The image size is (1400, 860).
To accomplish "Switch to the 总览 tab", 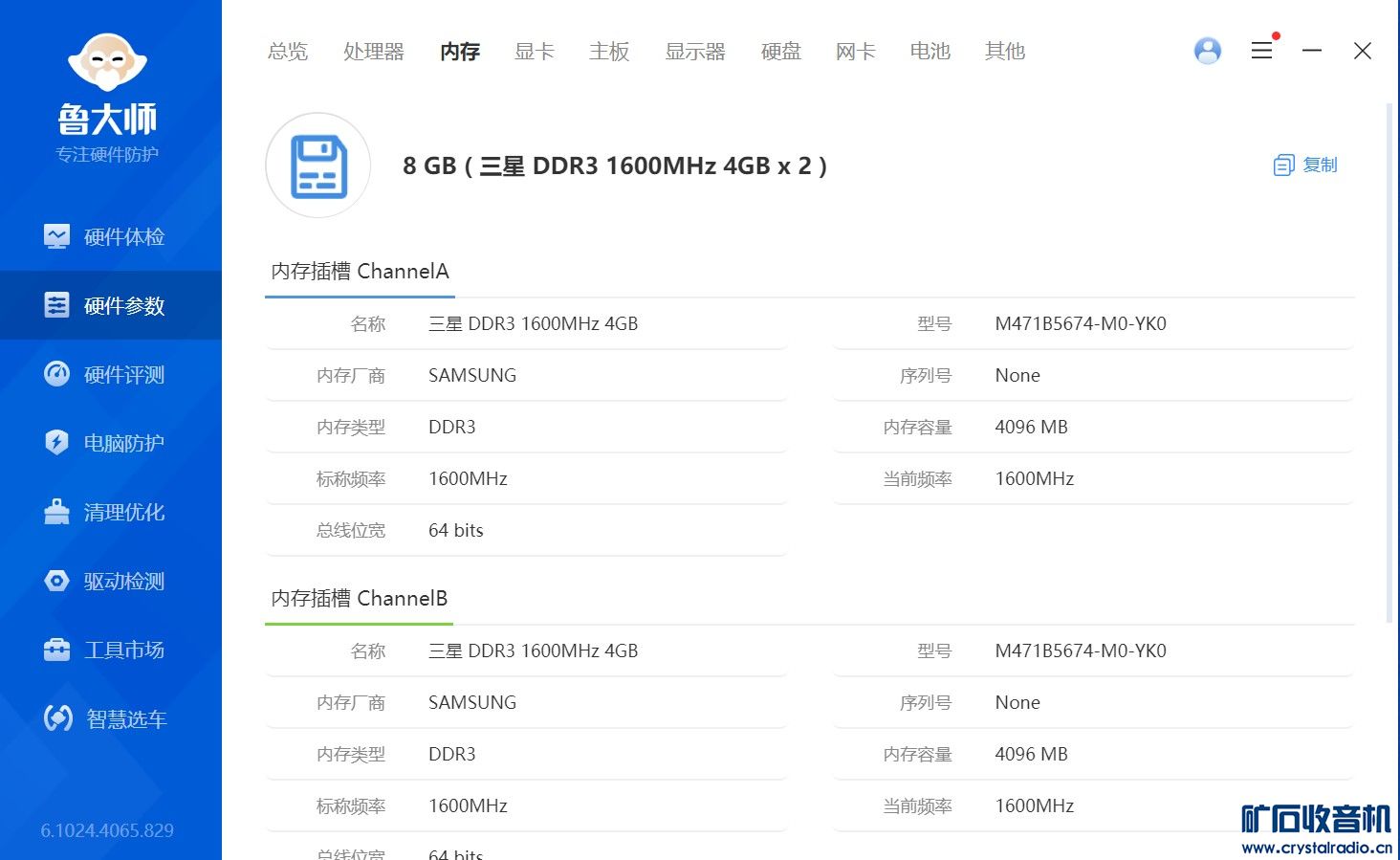I will tap(288, 52).
